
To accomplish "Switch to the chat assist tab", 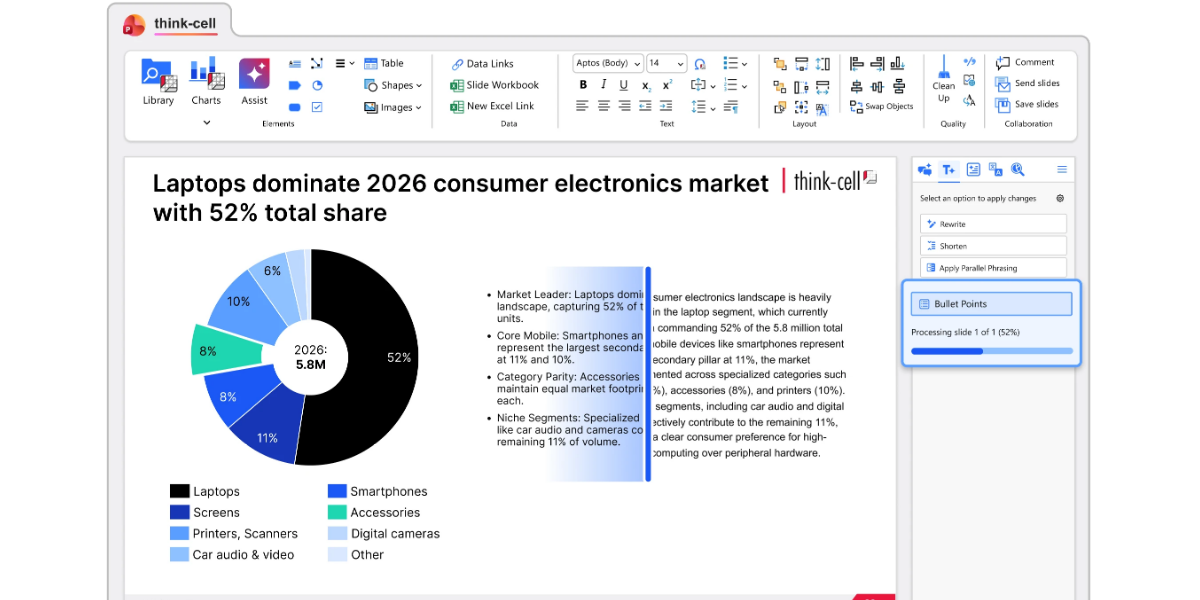I will tap(925, 169).
